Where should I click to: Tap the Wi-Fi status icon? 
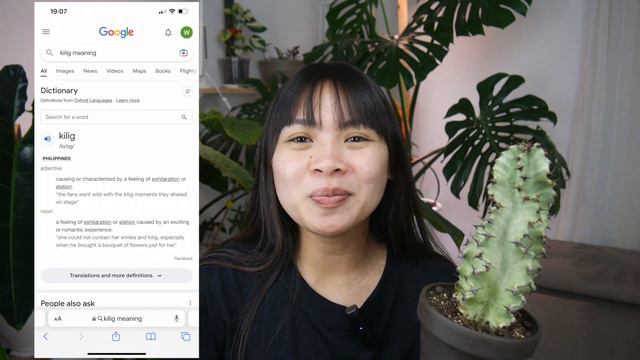(x=172, y=11)
